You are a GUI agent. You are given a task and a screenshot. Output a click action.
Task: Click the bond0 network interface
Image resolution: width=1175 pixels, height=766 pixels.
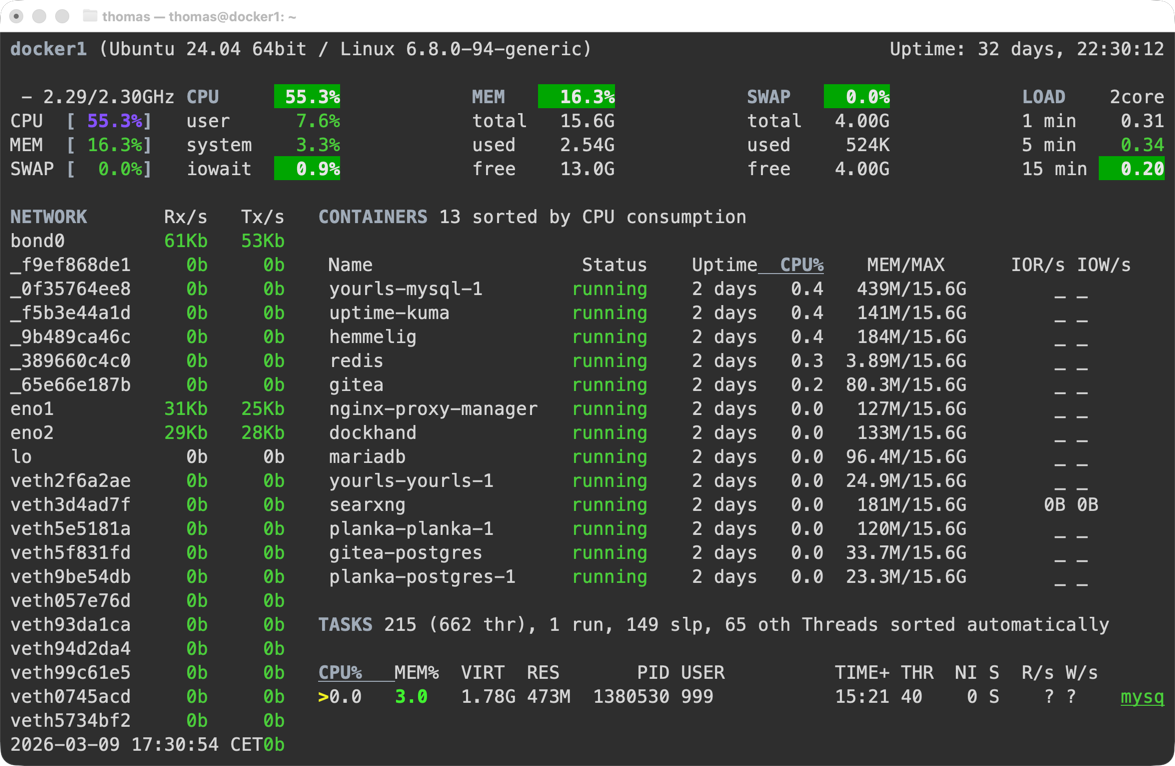[37, 241]
